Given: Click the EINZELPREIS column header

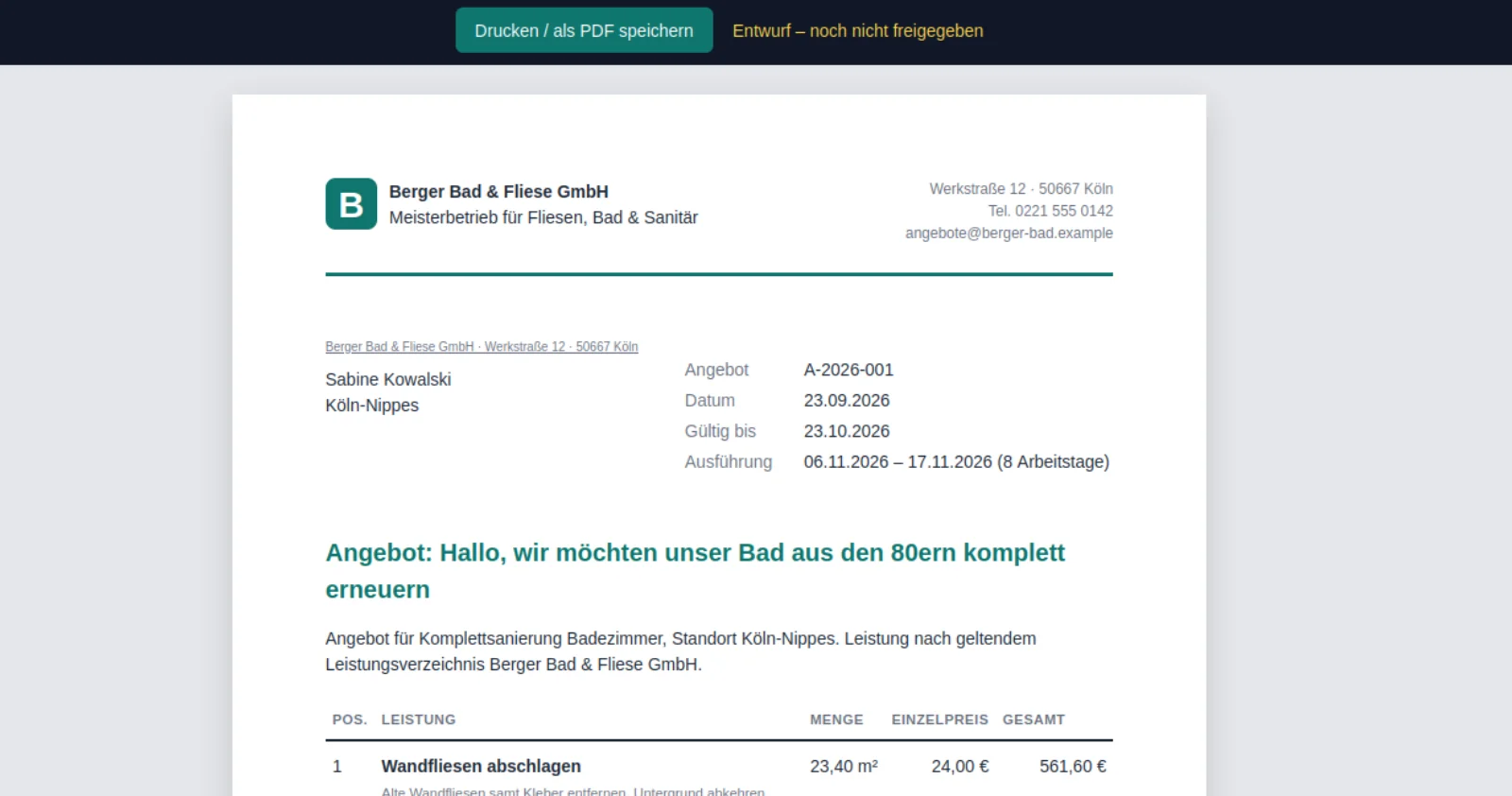Looking at the screenshot, I should [940, 719].
